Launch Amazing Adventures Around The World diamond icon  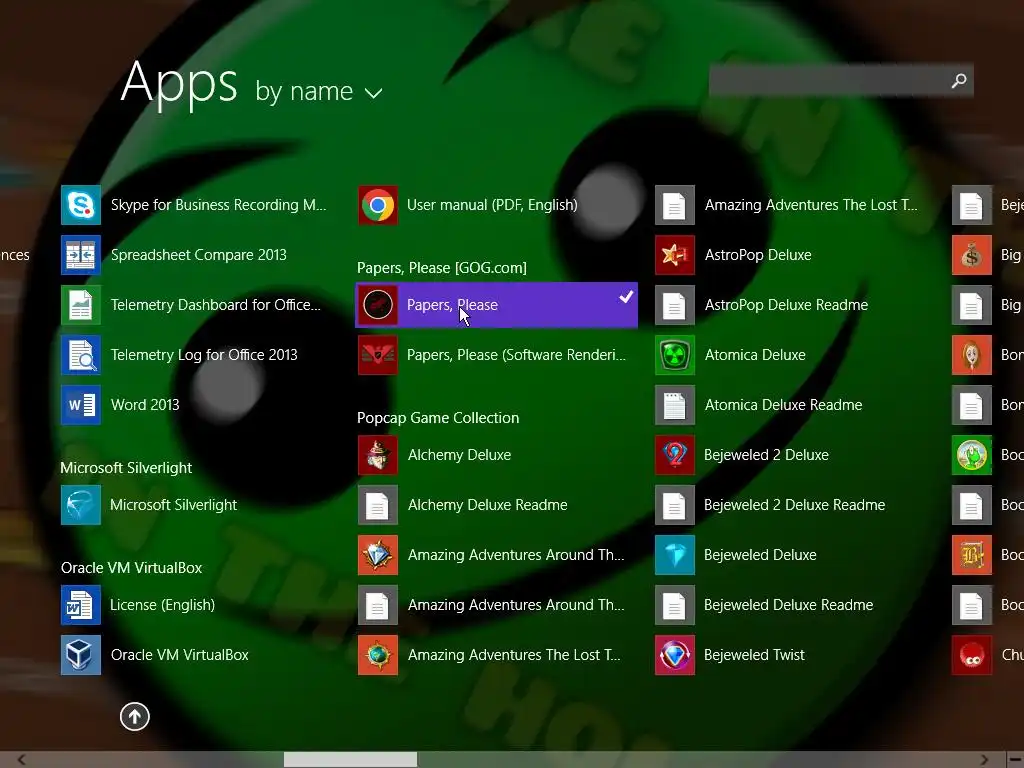377,555
